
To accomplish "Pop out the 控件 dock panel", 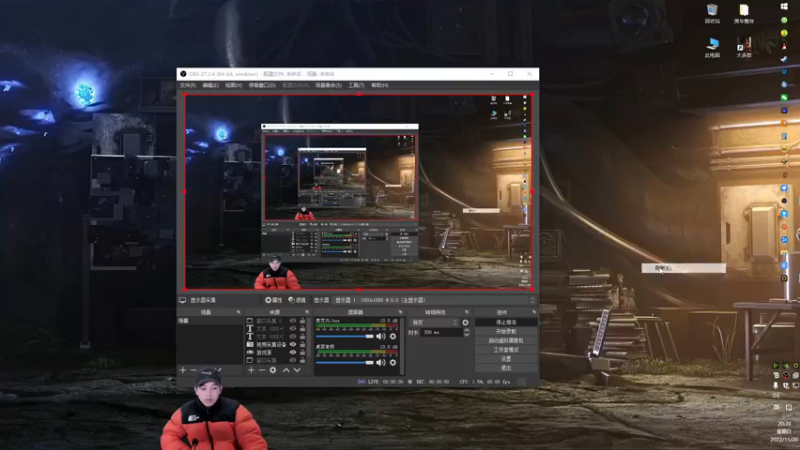I will (x=534, y=312).
